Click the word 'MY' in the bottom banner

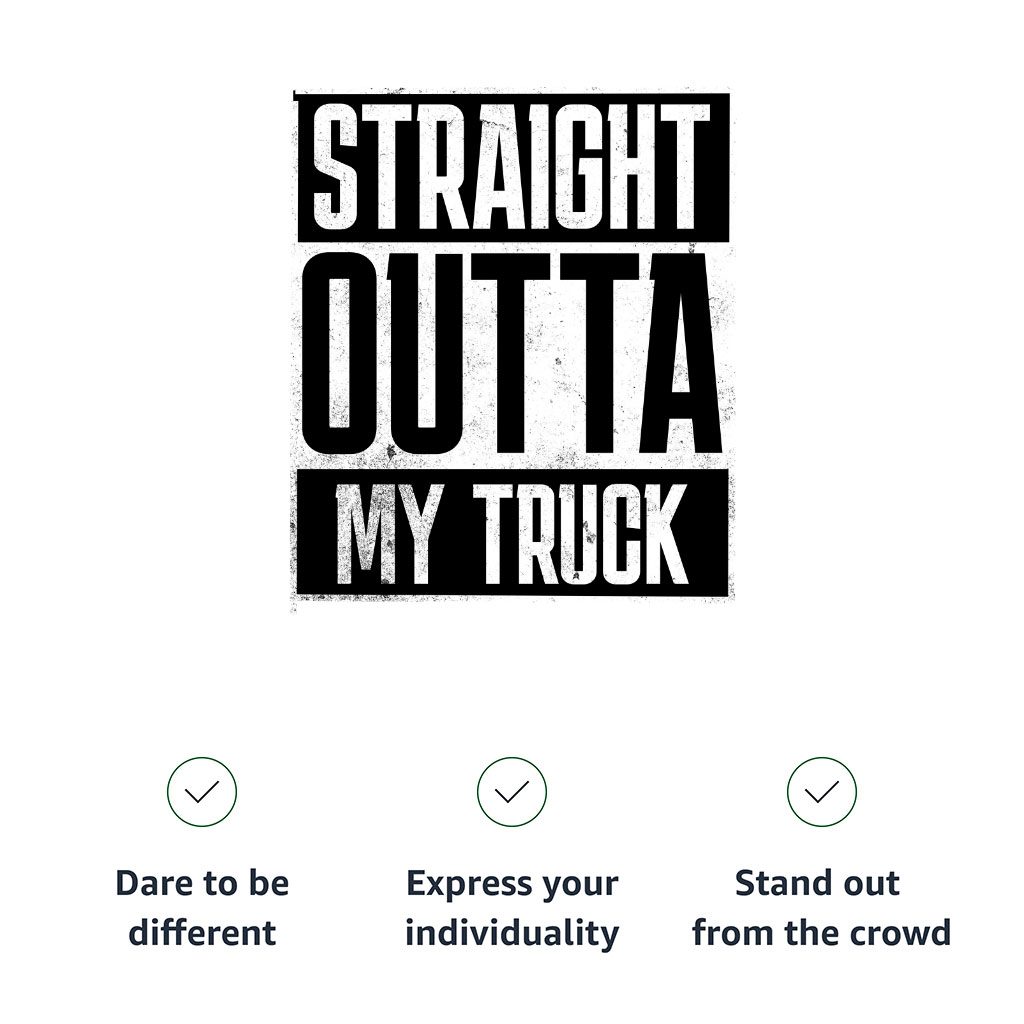point(385,534)
